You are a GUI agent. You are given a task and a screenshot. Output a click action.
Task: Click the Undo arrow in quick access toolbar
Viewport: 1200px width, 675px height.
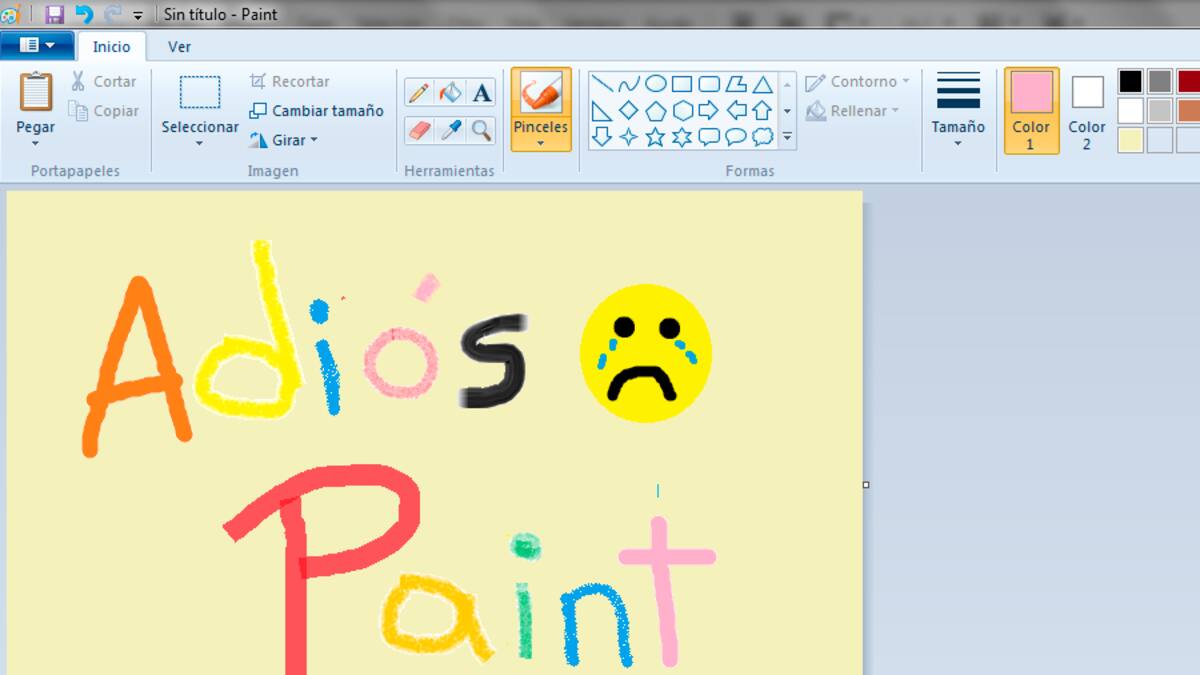pyautogui.click(x=84, y=14)
